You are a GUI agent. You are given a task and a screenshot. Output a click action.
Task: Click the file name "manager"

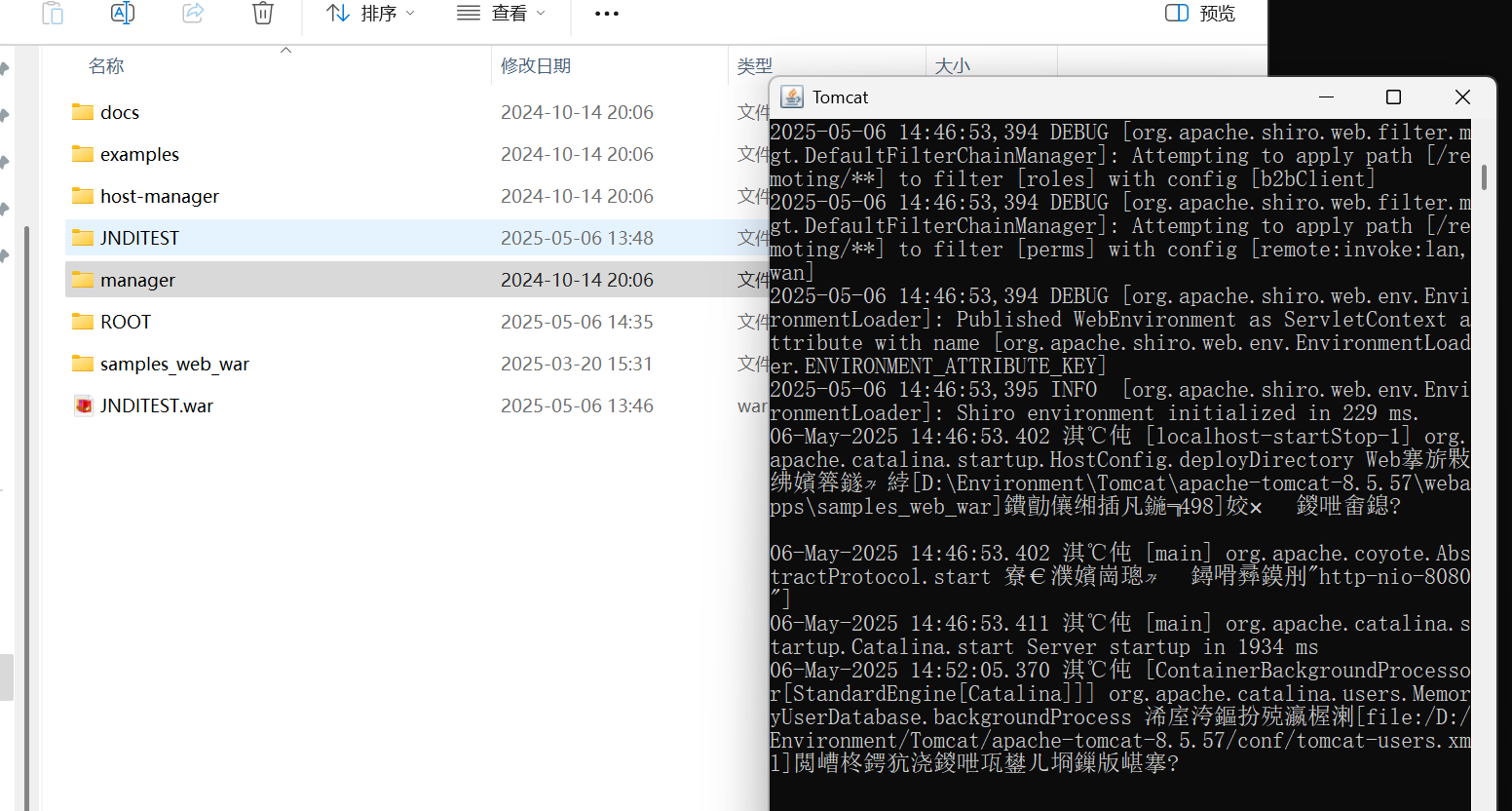point(137,280)
